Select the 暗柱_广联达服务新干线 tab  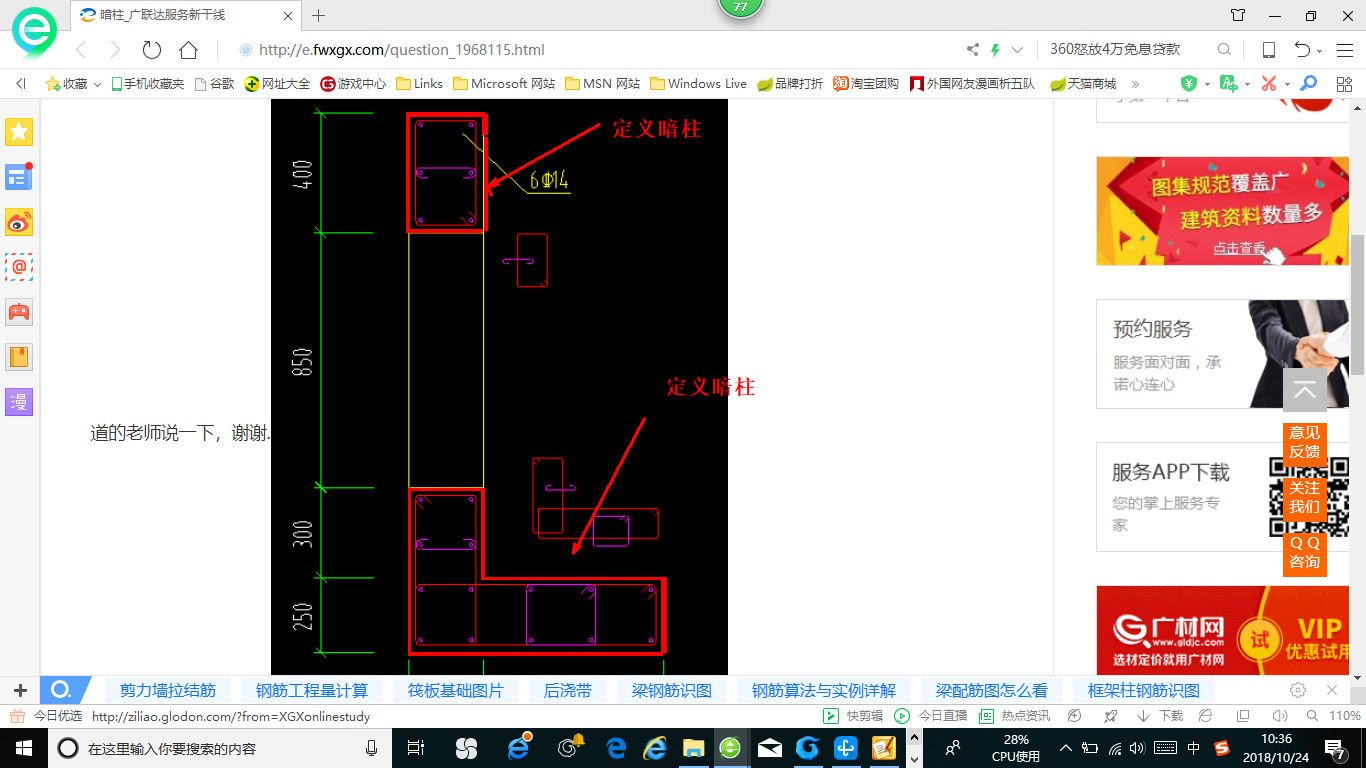click(187, 16)
